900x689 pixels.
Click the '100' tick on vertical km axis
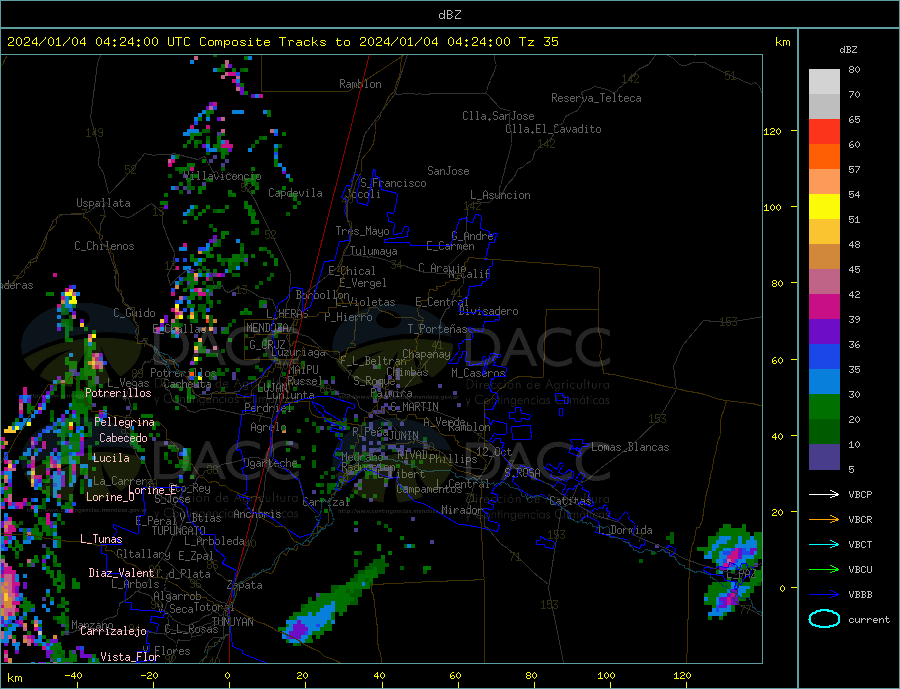click(773, 207)
